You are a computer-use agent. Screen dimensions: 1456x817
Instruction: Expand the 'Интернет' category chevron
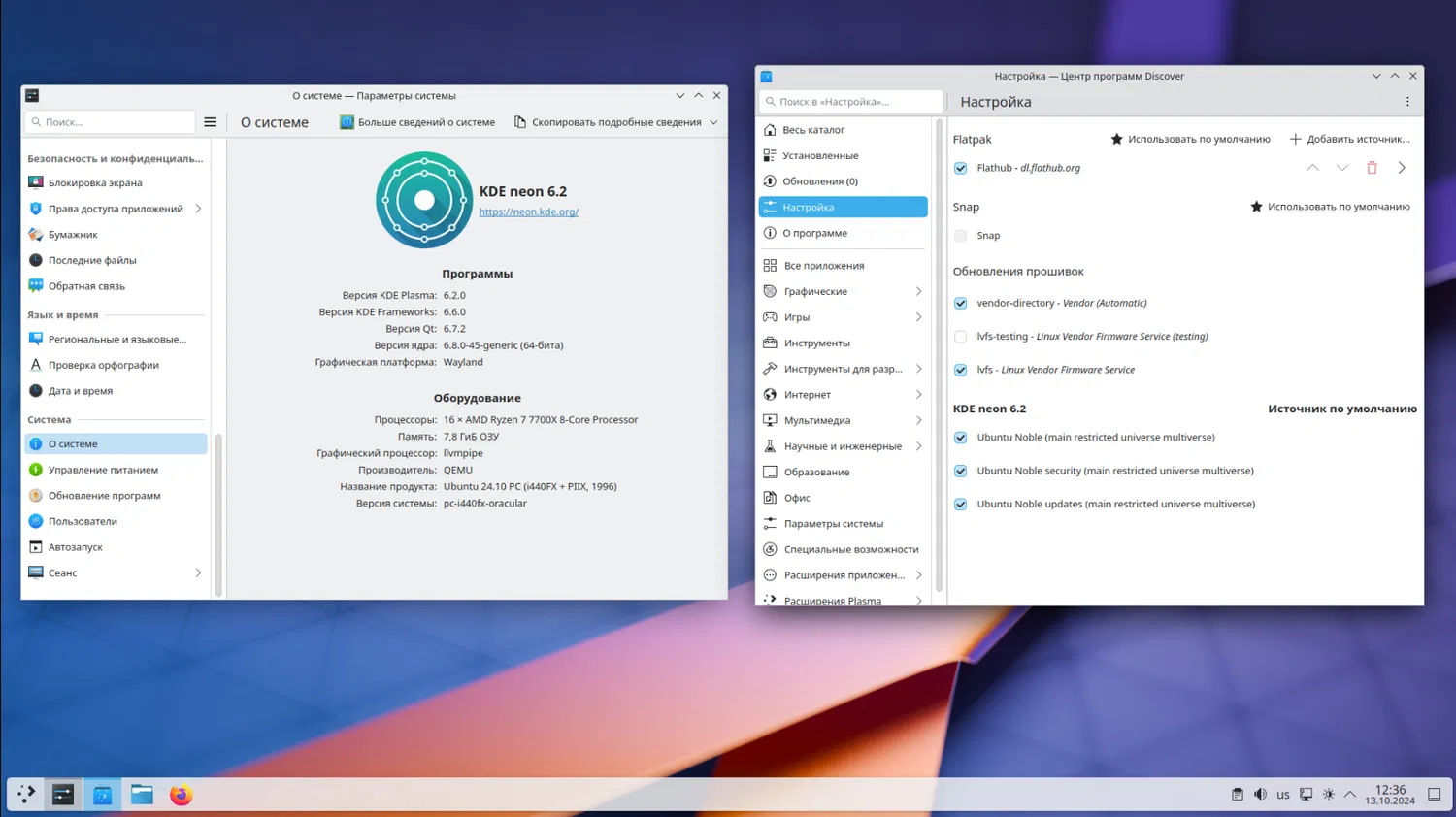click(918, 395)
